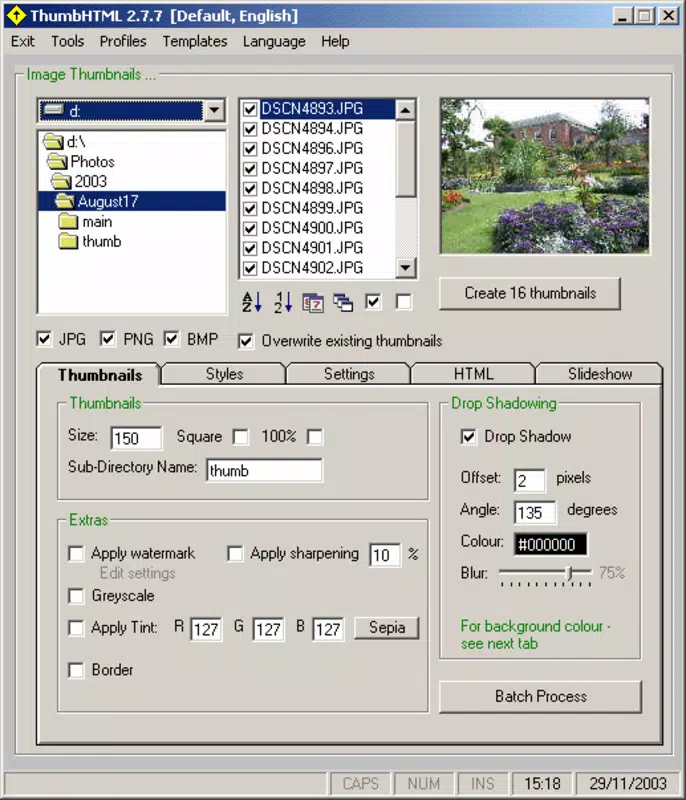
Task: Click ThumbHTML yellow diamond title bar icon
Action: (x=17, y=15)
